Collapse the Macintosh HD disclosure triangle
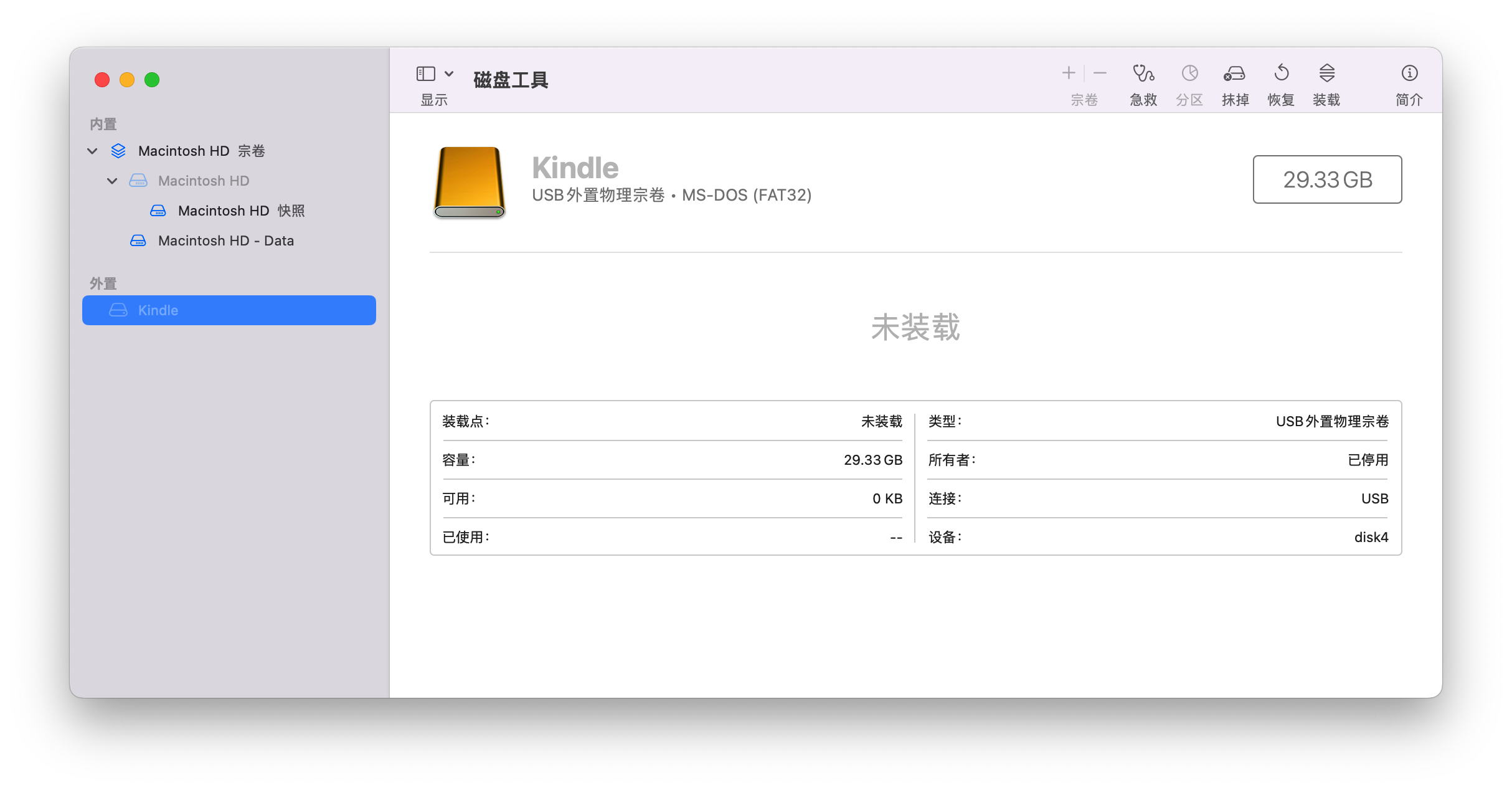Viewport: 1512px width, 790px height. tap(113, 181)
